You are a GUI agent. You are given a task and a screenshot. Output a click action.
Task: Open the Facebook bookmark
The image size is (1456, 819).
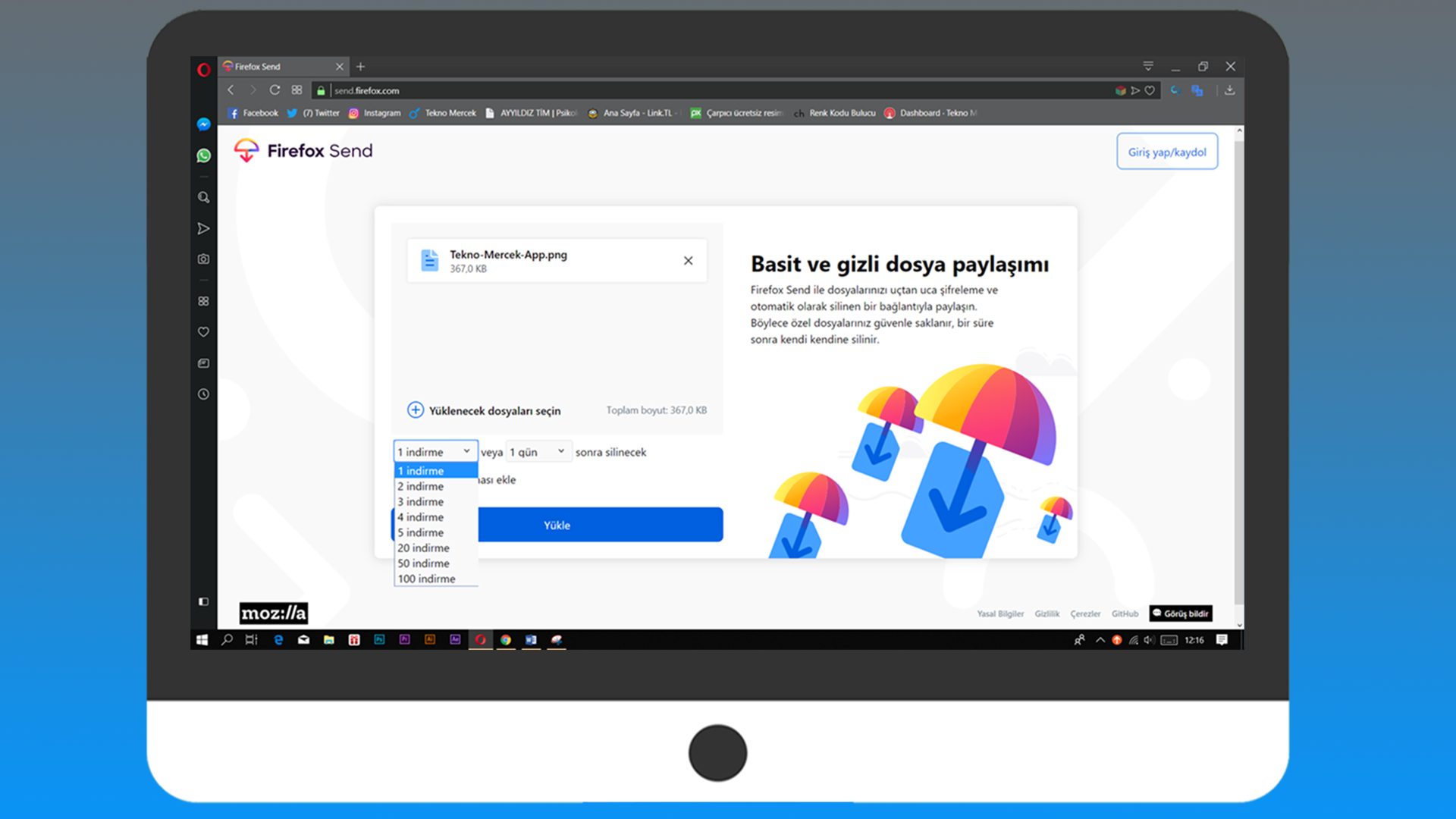tap(253, 113)
